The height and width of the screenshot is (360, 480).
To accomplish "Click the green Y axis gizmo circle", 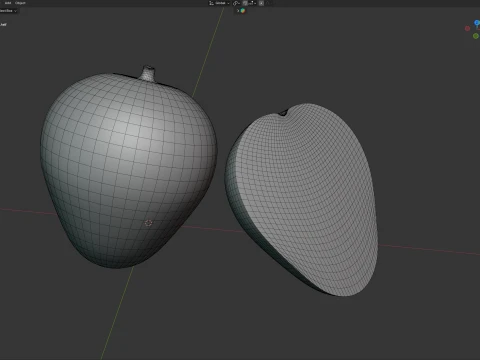I will (x=476, y=36).
